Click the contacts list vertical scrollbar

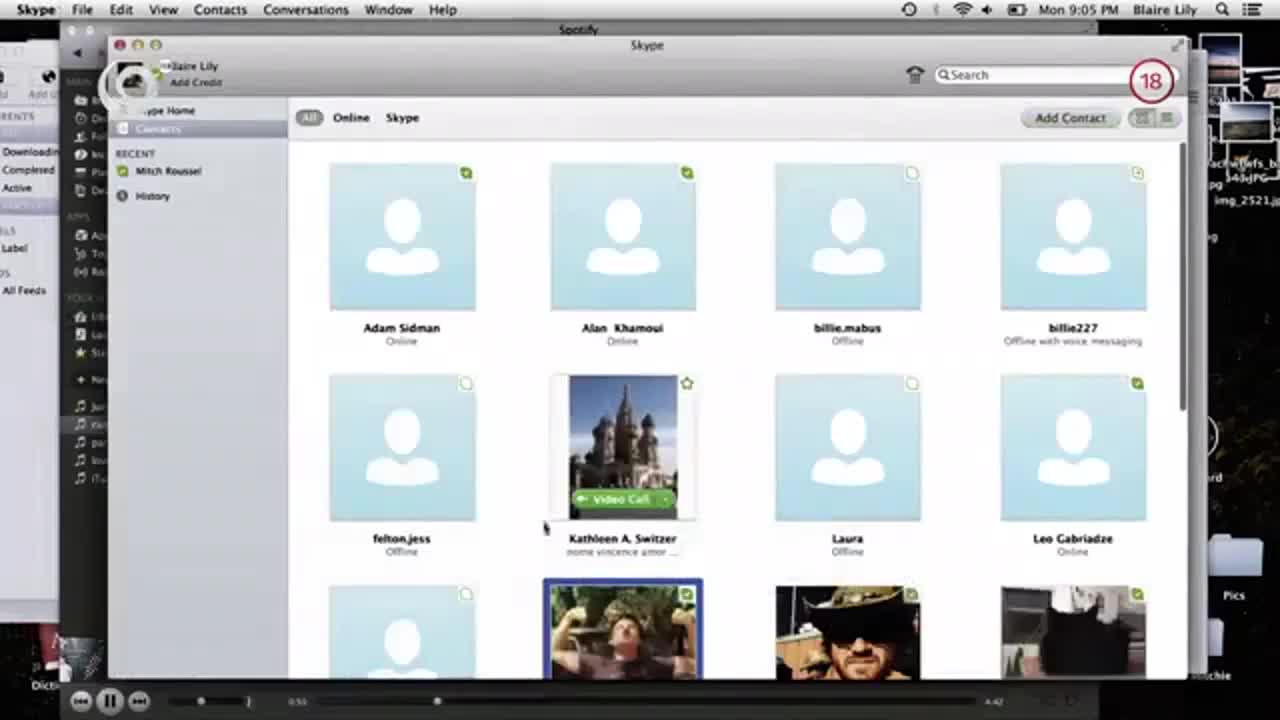(1182, 275)
